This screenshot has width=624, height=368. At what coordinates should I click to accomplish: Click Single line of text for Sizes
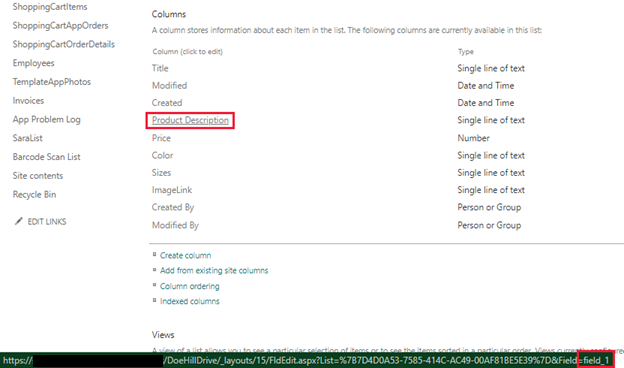tap(491, 173)
